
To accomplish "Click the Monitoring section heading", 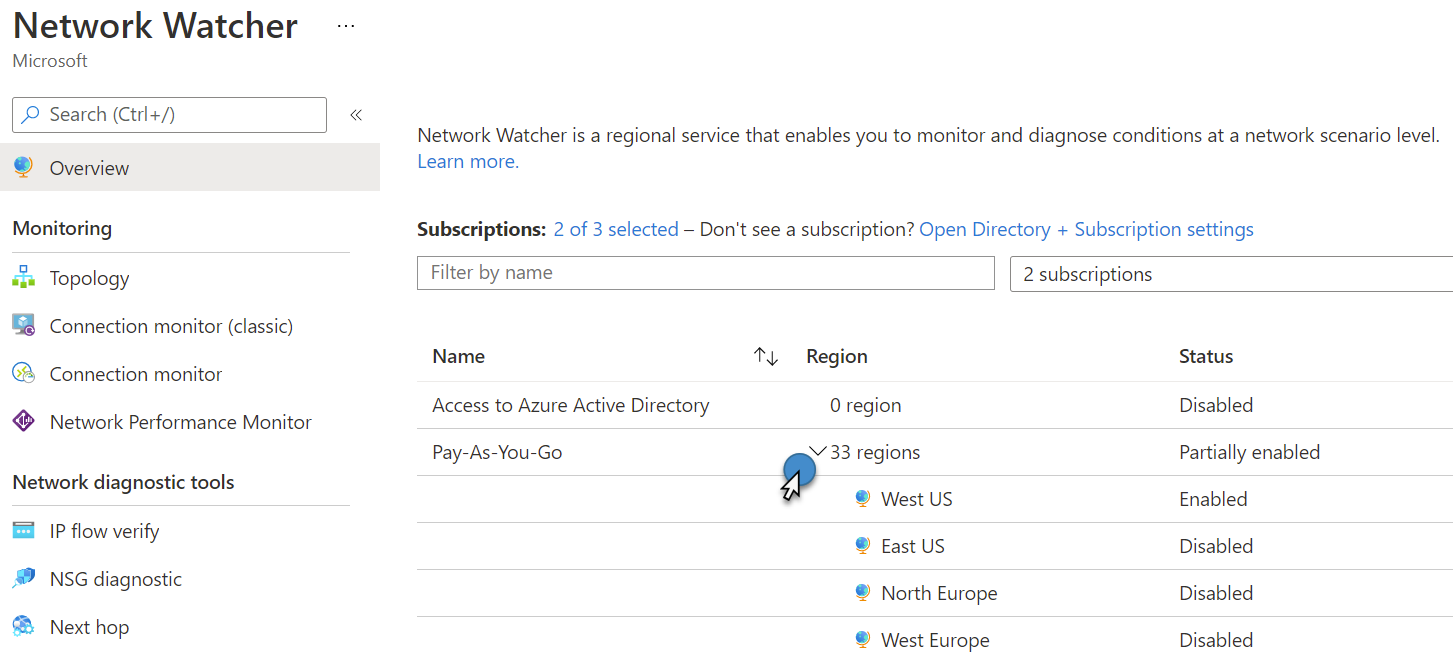I will coord(62,228).
